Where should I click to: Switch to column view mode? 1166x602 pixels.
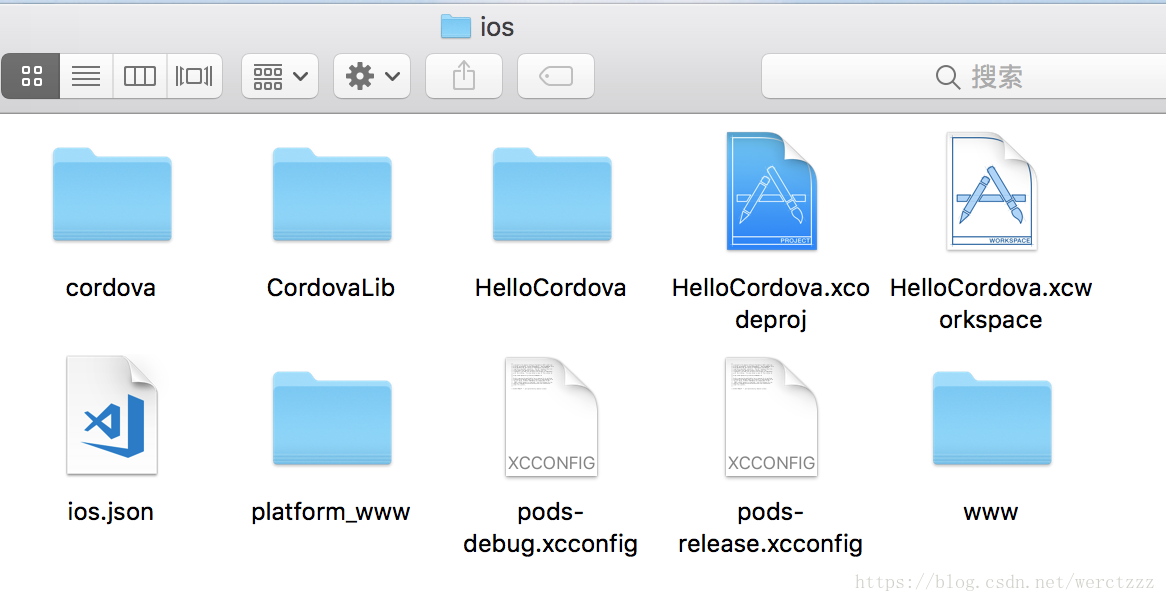140,76
